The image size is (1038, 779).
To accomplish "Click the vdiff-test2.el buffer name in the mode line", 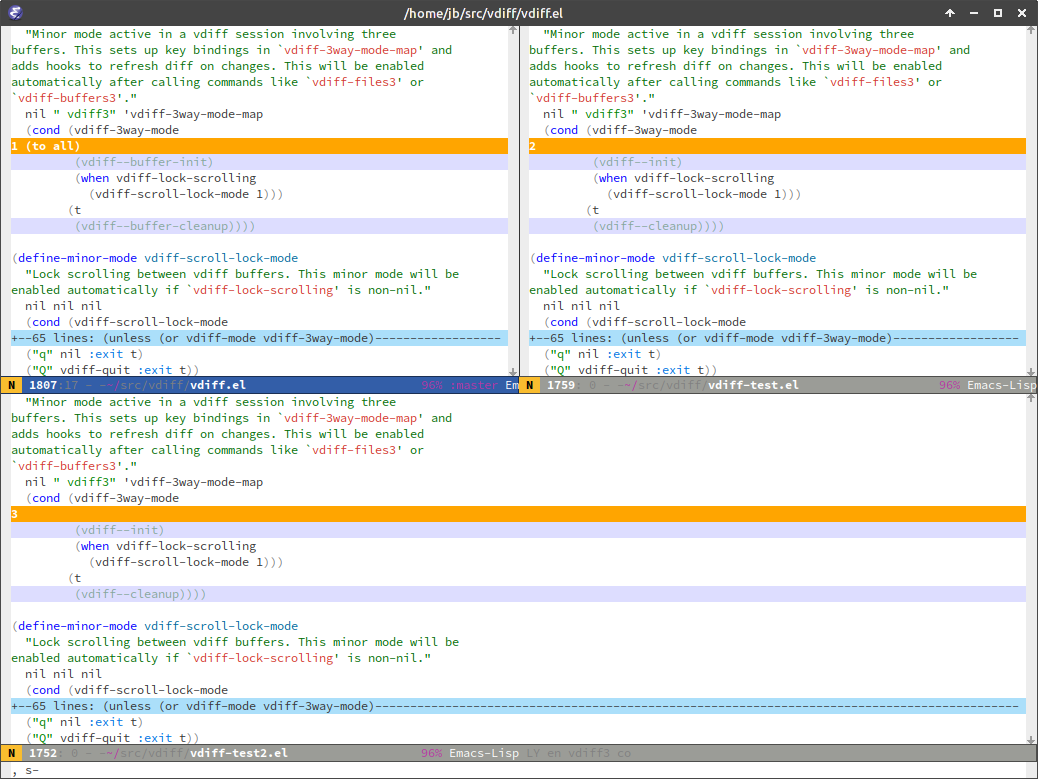I will coord(239,753).
